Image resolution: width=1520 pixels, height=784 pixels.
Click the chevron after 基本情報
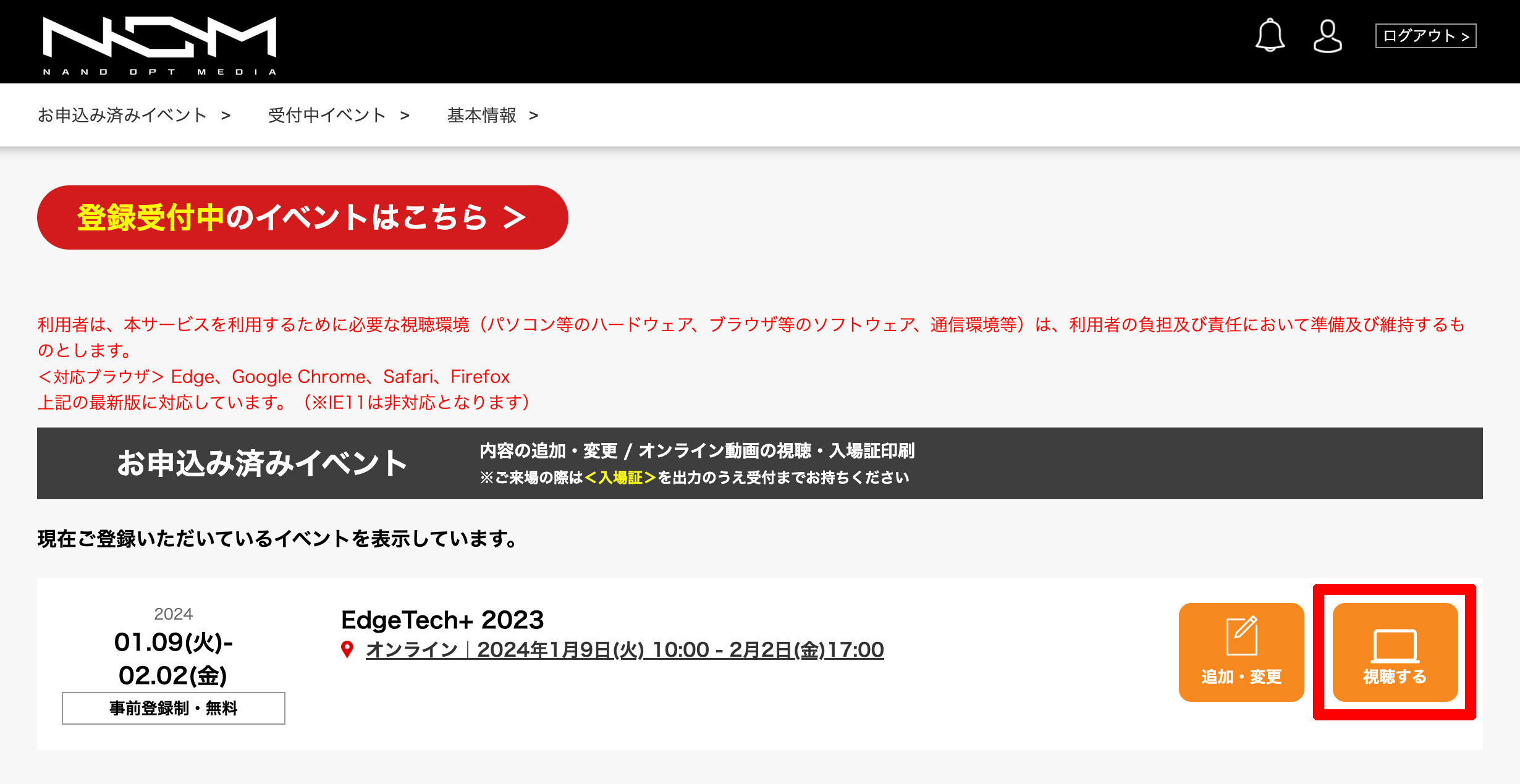(534, 116)
